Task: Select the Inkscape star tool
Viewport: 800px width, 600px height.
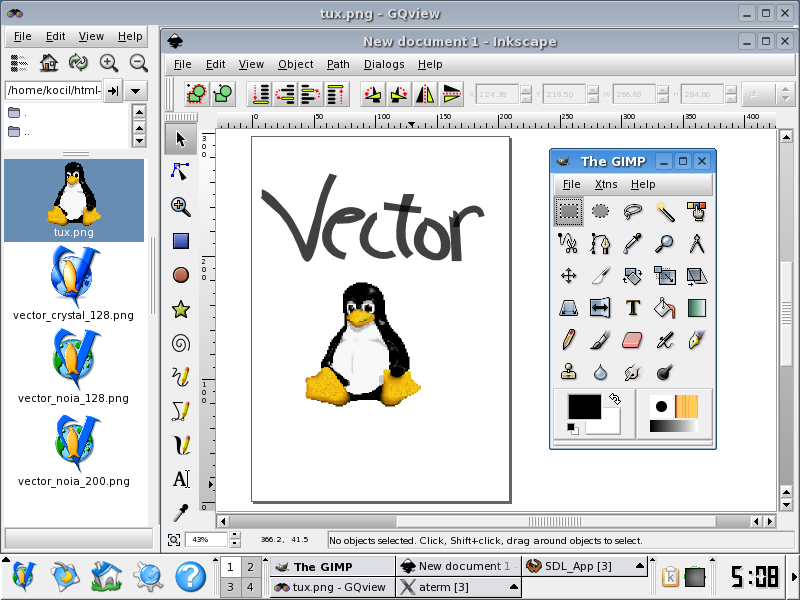Action: [x=181, y=309]
